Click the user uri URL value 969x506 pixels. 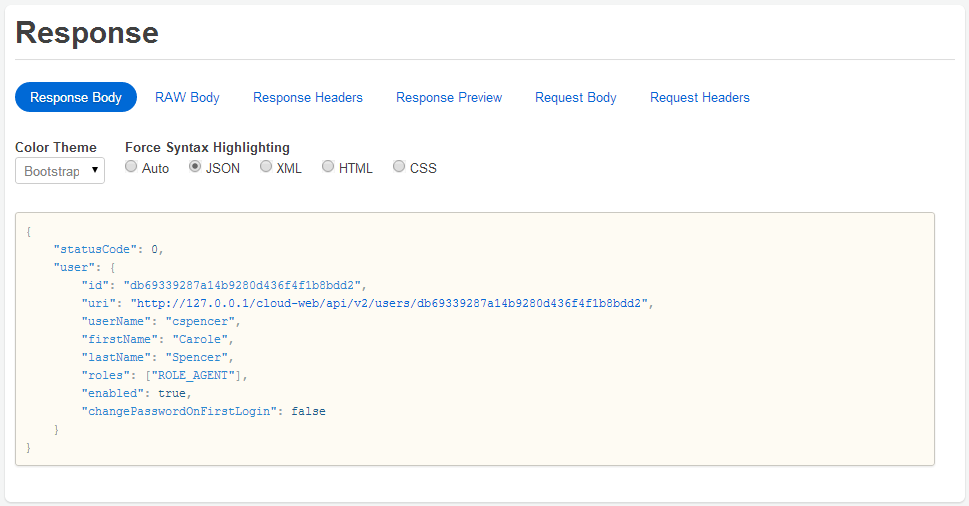(x=391, y=303)
